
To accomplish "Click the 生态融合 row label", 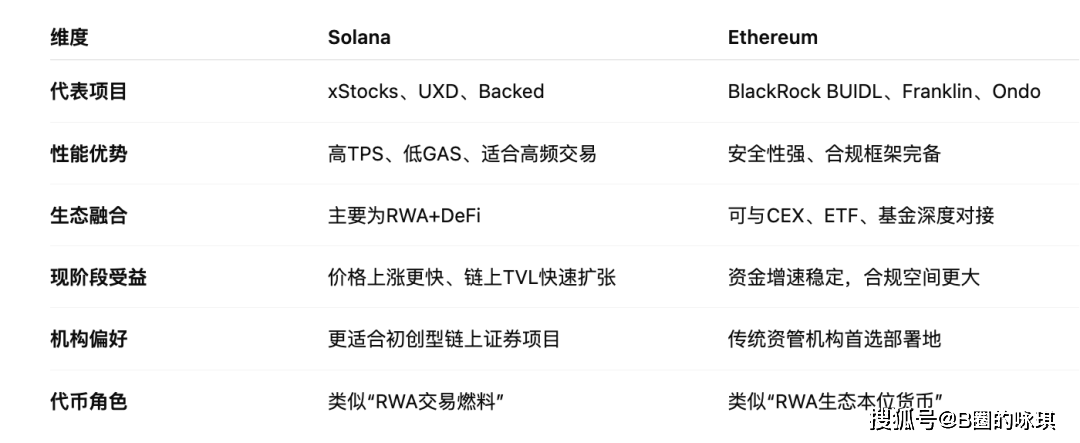I will pos(89,215).
